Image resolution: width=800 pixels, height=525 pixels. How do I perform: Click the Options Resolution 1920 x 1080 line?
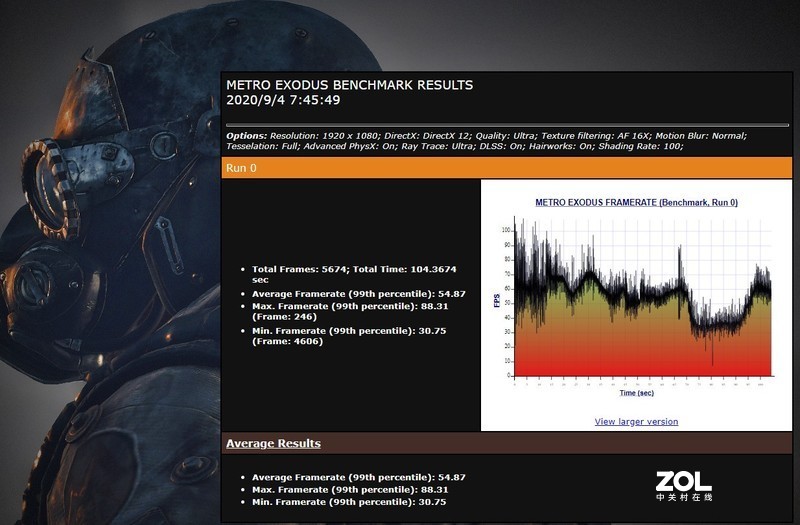(x=486, y=136)
